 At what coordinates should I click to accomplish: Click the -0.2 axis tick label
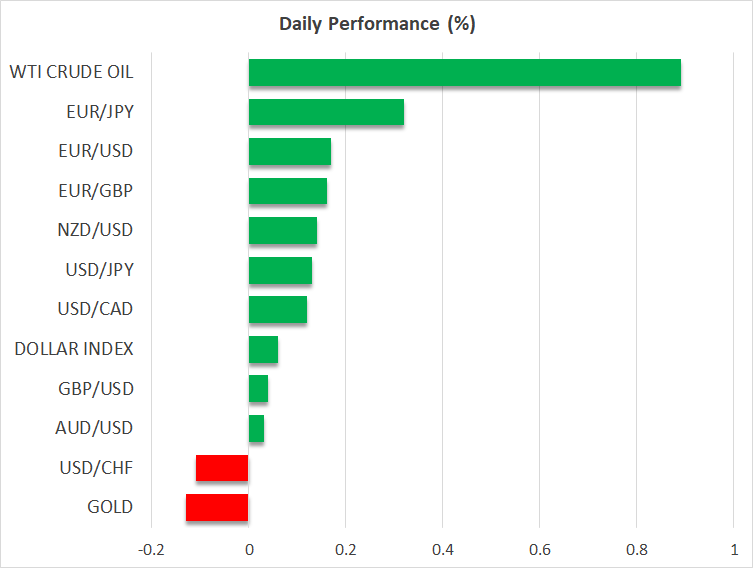[151, 550]
